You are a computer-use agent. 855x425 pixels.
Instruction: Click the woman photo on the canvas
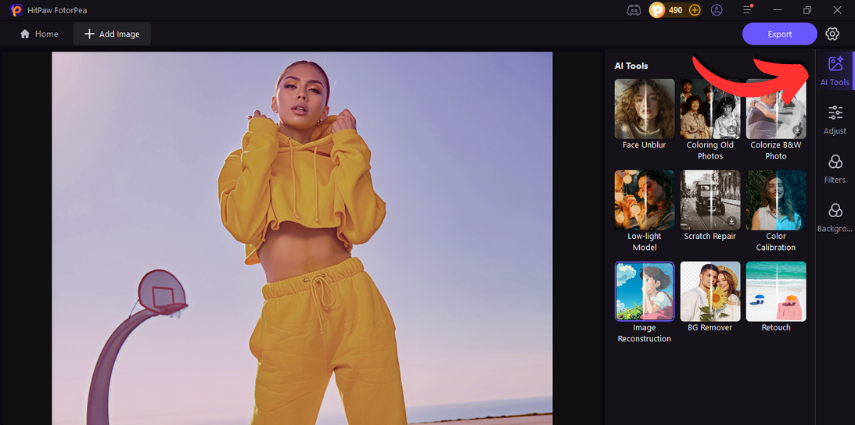point(302,238)
